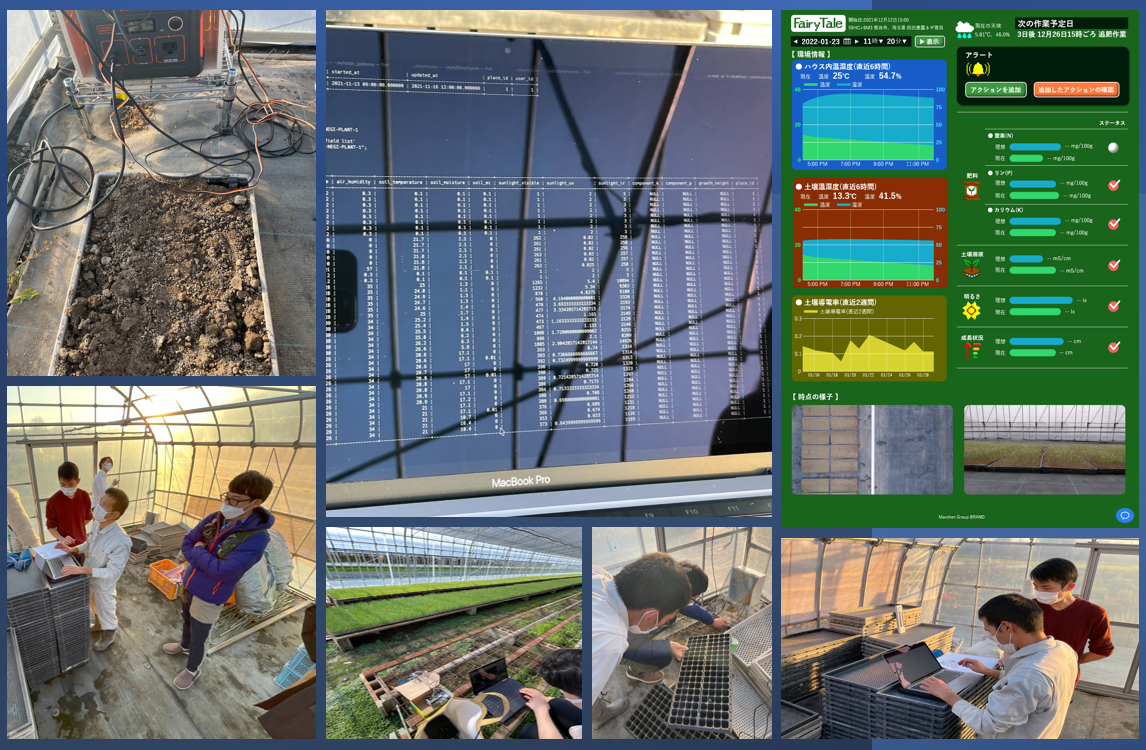Select the カリウム(K) white bullet

pyautogui.click(x=990, y=210)
